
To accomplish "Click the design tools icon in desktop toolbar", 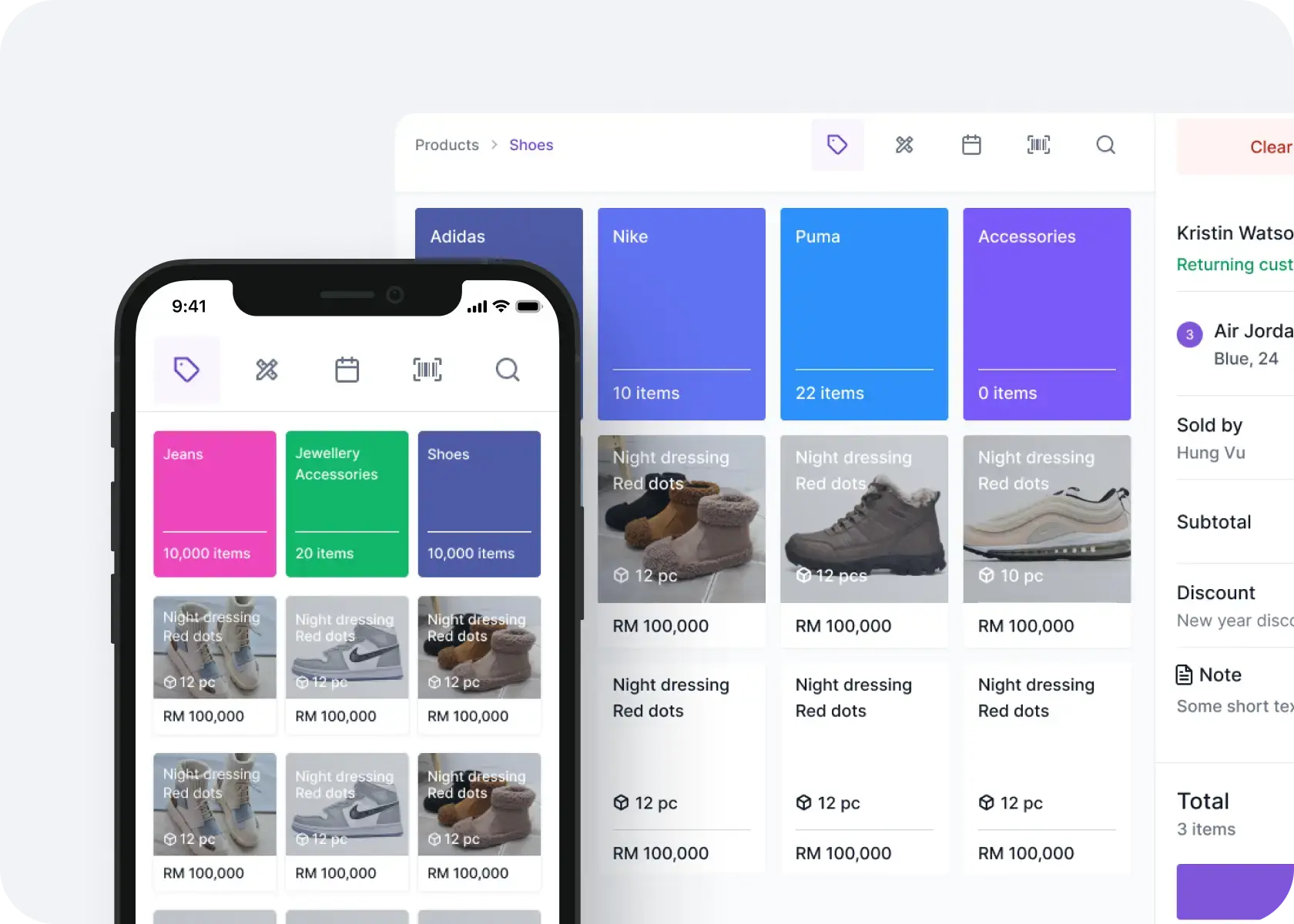I will tap(904, 145).
